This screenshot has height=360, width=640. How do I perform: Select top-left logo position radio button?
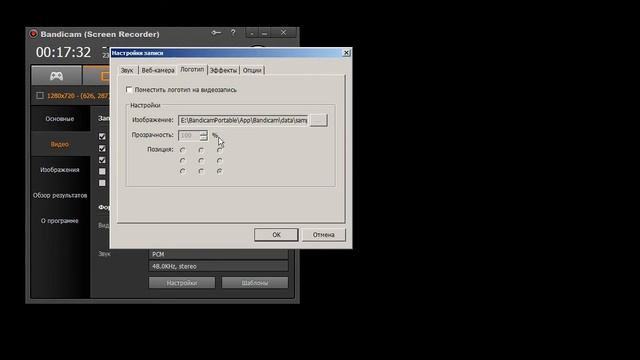[182, 150]
